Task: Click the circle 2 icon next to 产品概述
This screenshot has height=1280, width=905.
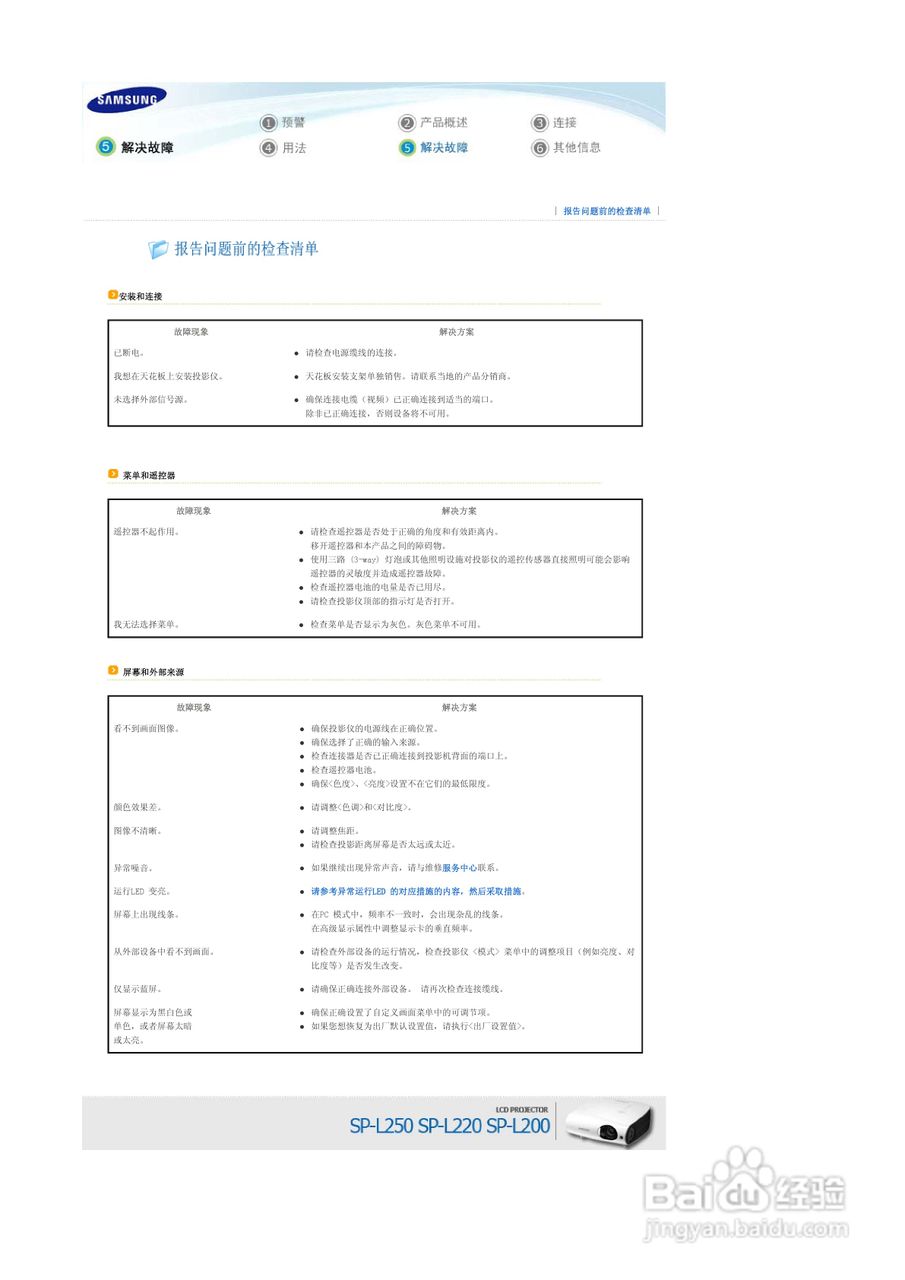Action: click(407, 122)
